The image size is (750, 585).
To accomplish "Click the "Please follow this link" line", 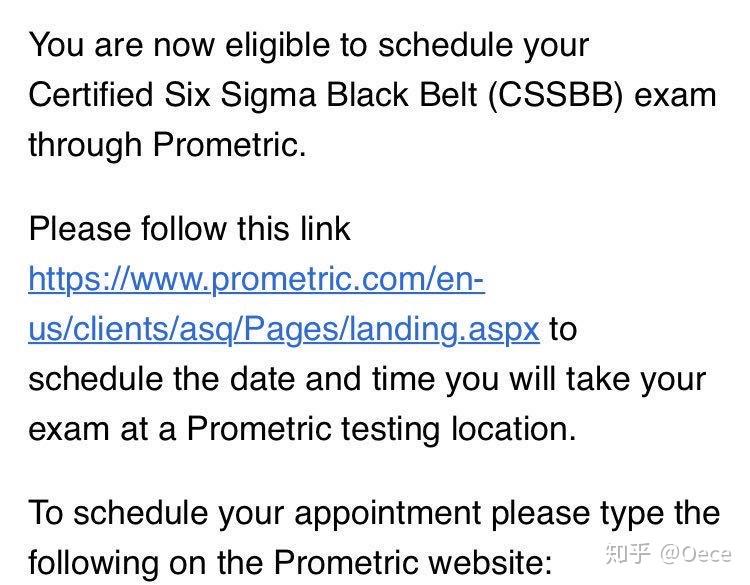I will click(189, 229).
